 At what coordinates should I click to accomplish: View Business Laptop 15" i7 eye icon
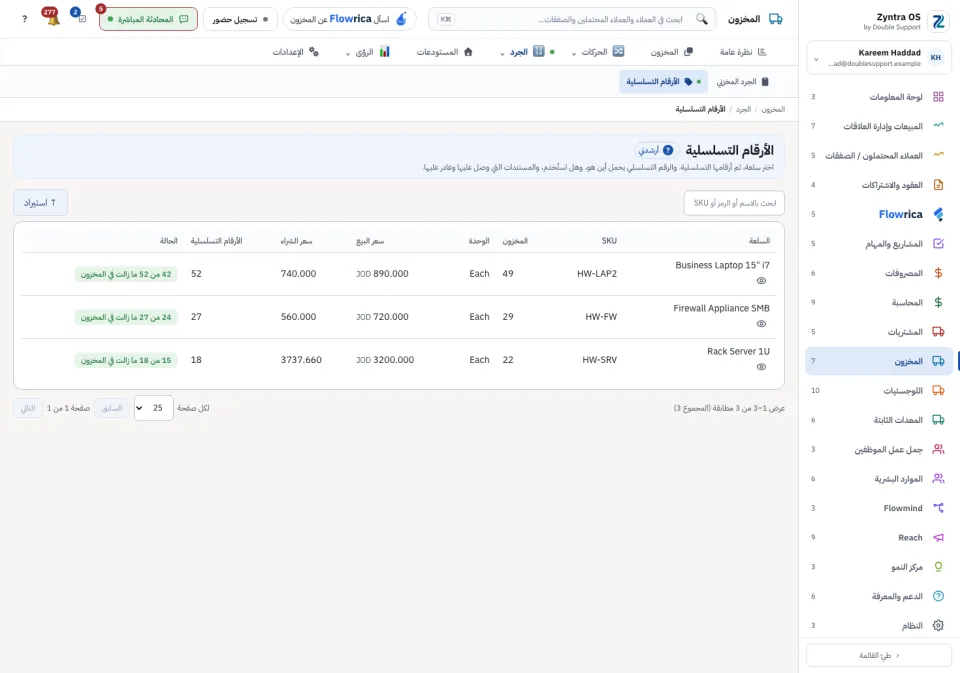pos(761,280)
